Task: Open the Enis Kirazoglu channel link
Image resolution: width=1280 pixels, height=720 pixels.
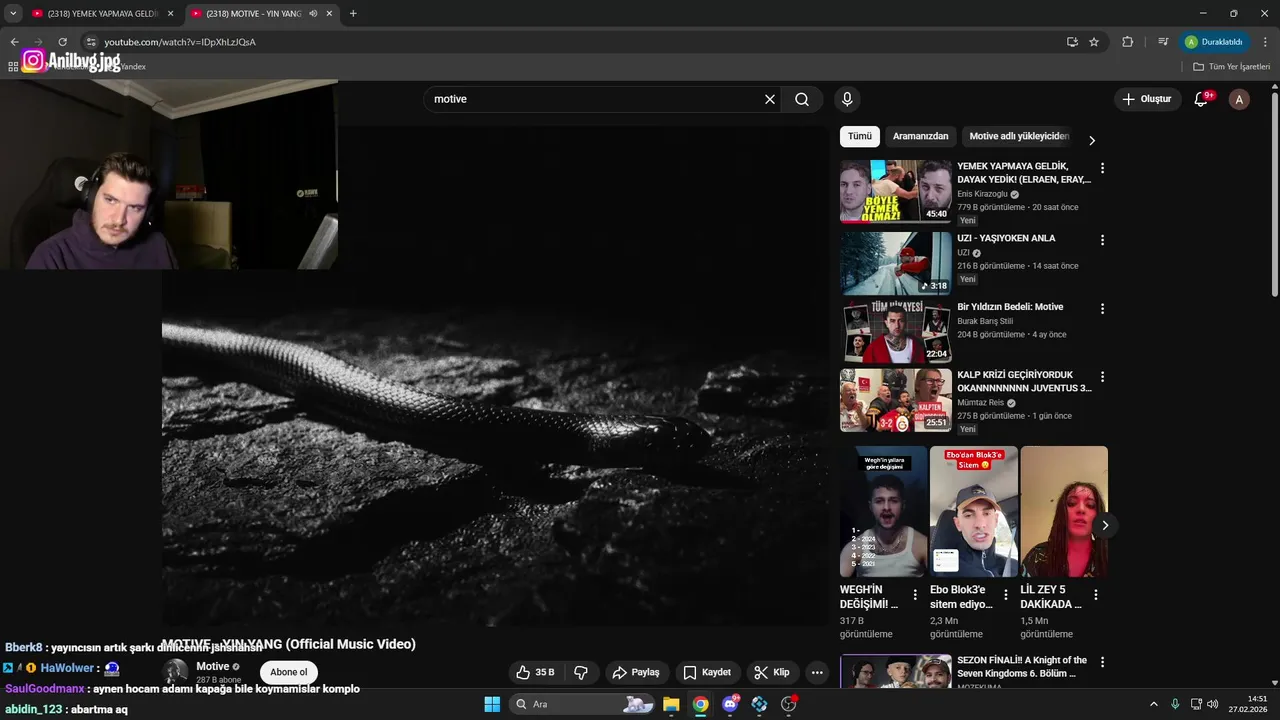Action: pos(982,194)
